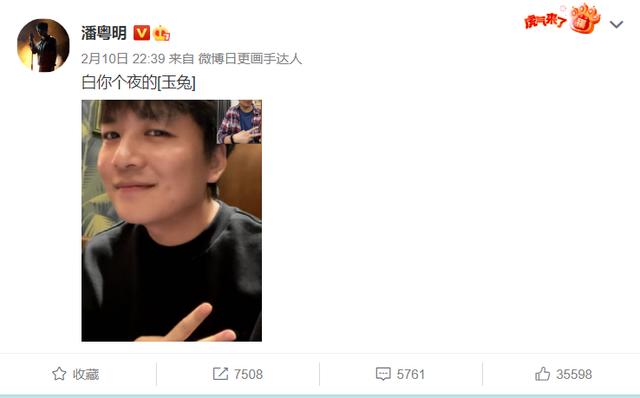Like the post with thumbs-up icon
This screenshot has height=398, width=640.
tap(542, 374)
